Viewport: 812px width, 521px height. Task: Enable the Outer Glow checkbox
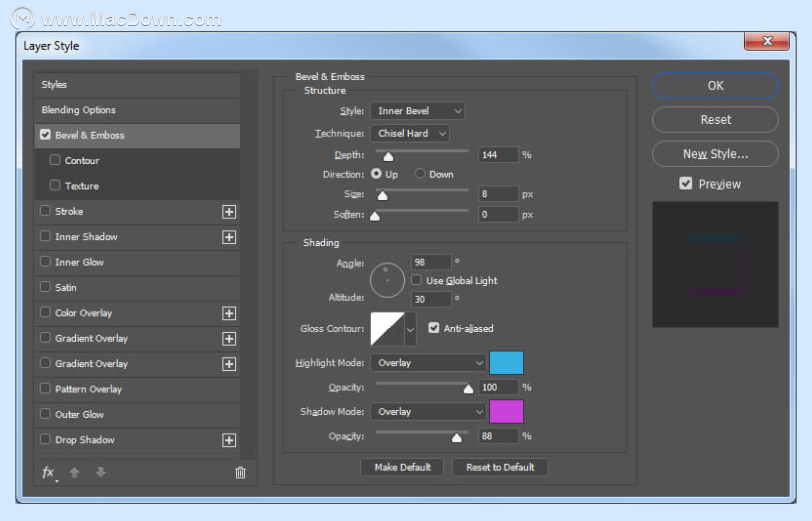click(x=46, y=414)
